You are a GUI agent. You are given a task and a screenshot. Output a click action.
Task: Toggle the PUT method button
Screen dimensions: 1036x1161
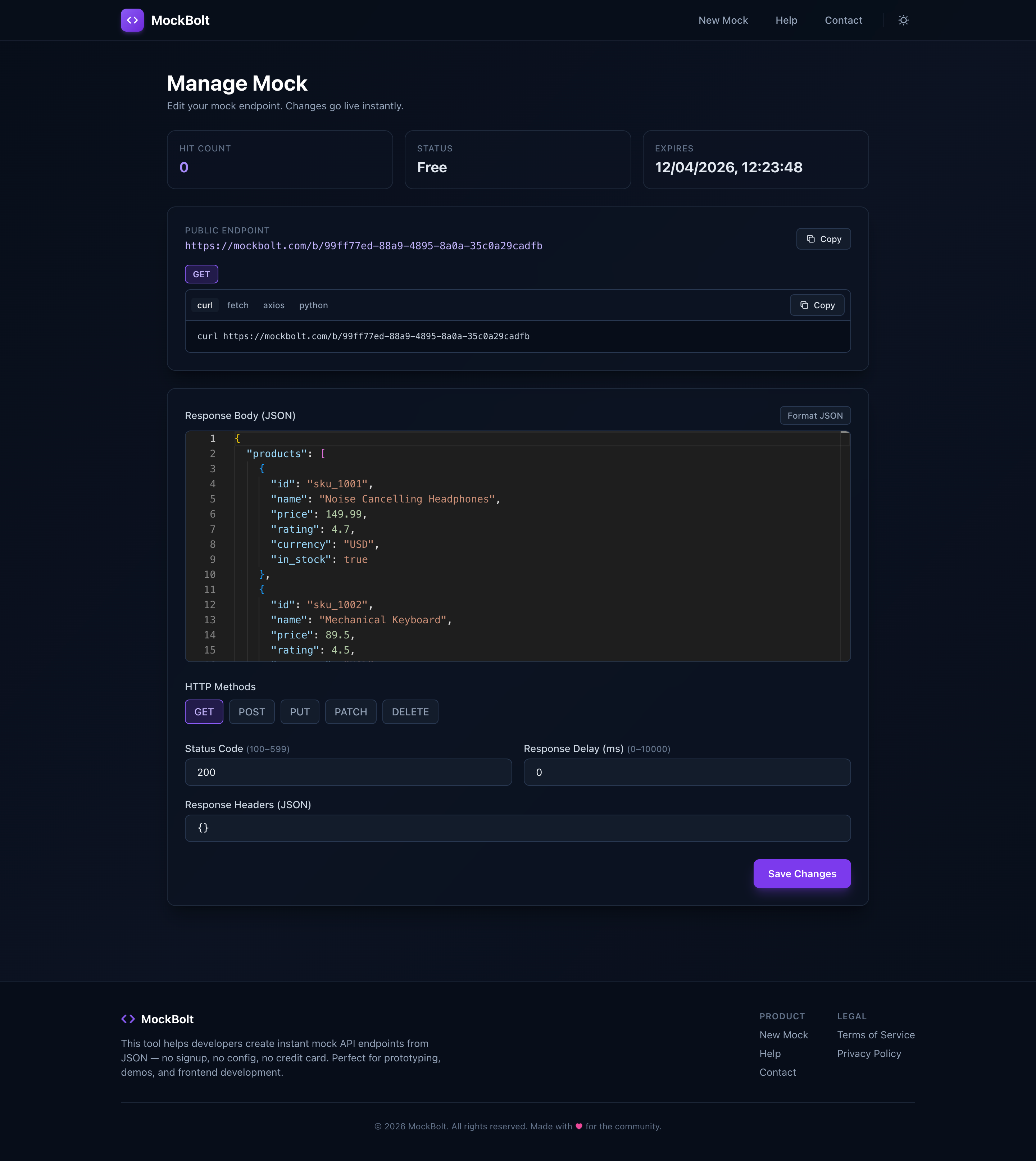tap(299, 712)
